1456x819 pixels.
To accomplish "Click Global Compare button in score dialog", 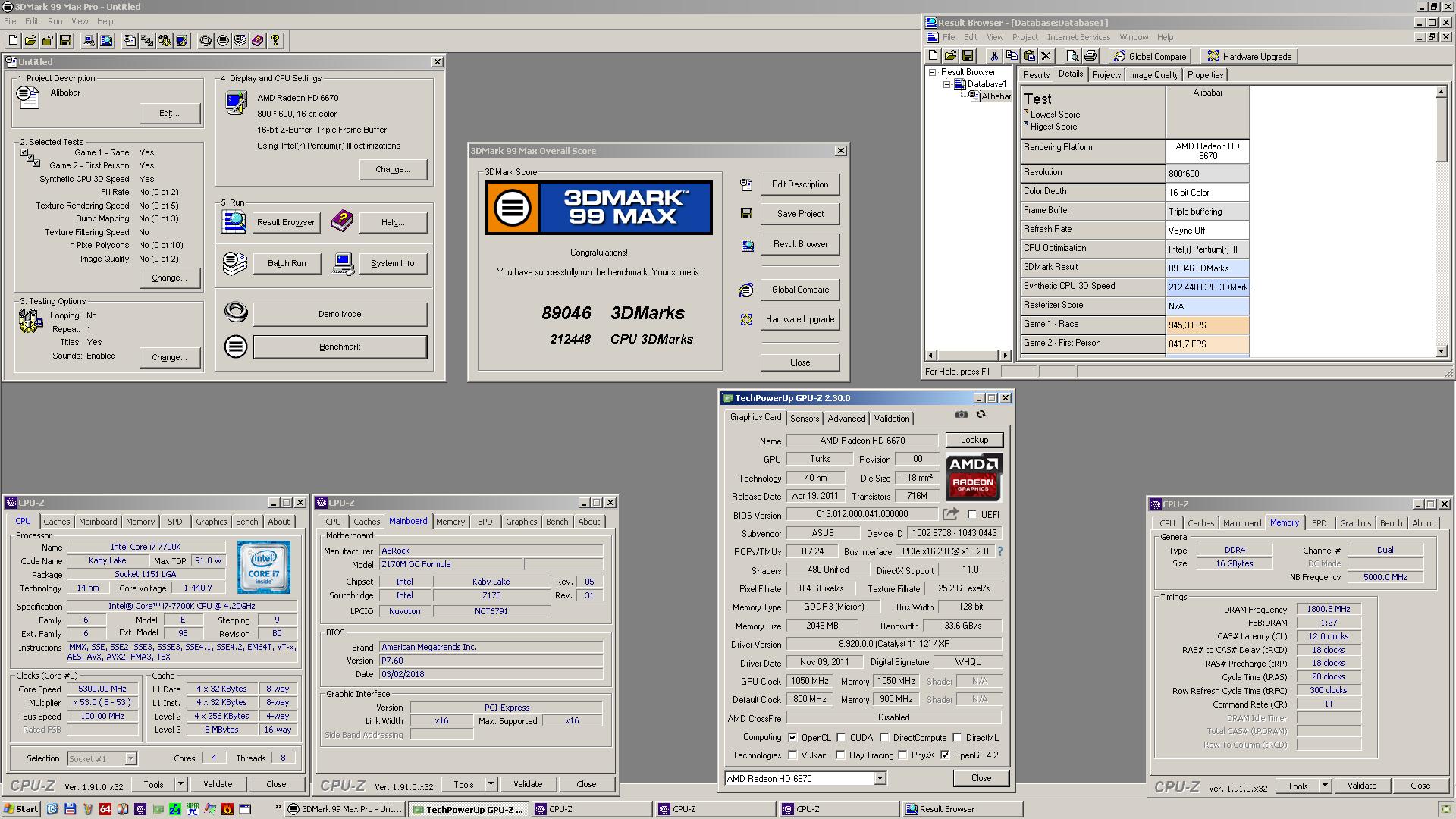I will 800,290.
